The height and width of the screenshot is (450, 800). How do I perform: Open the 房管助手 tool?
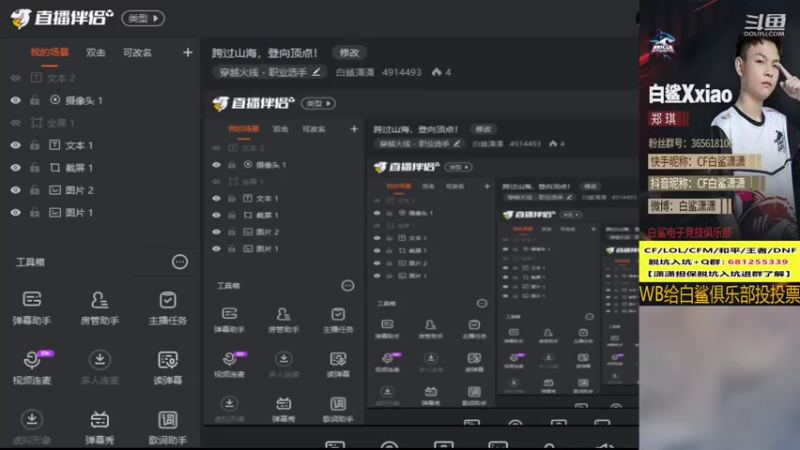[99, 307]
